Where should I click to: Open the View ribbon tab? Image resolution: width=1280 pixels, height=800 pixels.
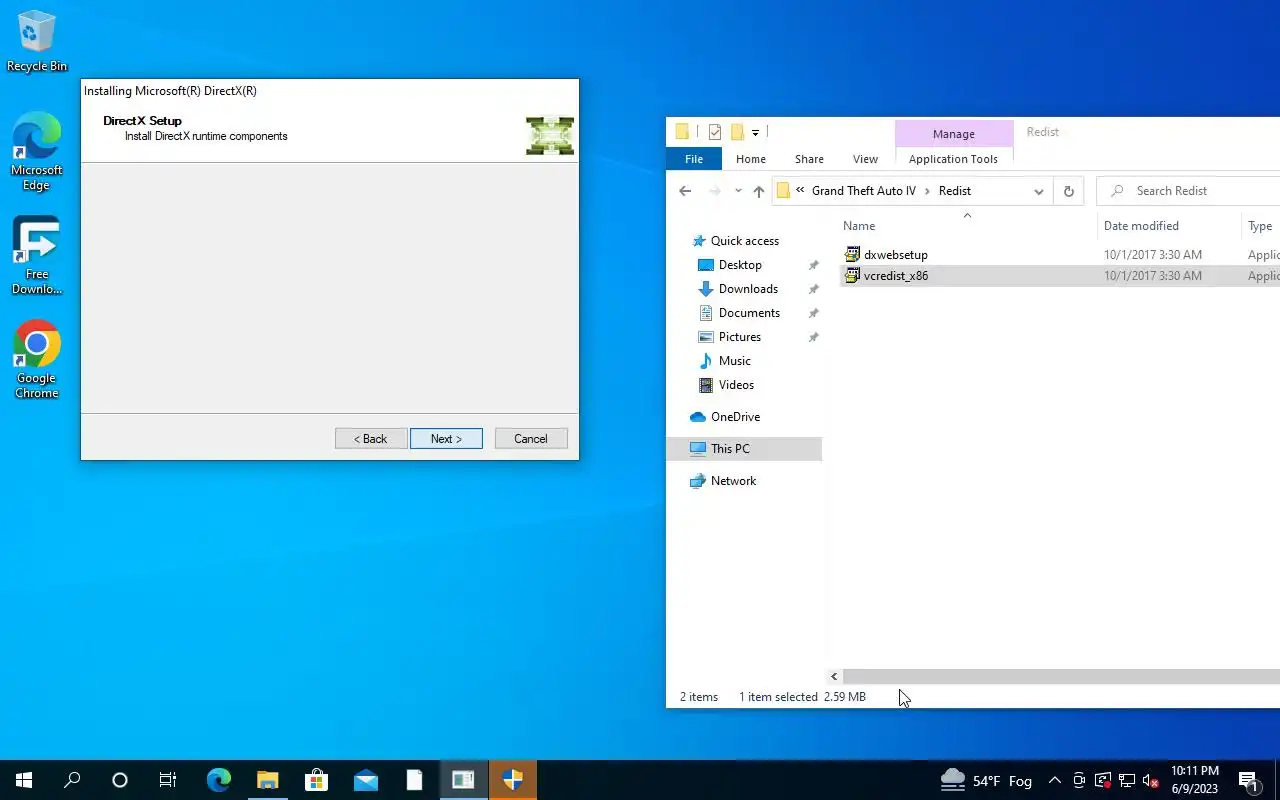click(865, 159)
